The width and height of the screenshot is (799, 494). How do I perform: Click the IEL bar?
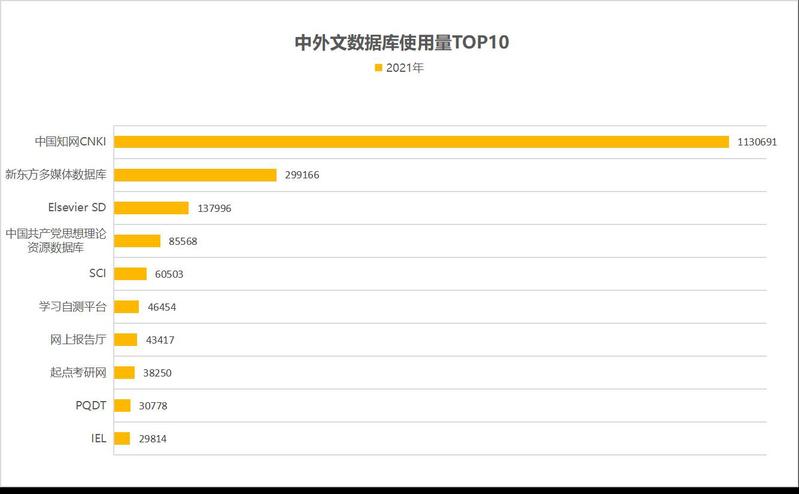[122, 438]
